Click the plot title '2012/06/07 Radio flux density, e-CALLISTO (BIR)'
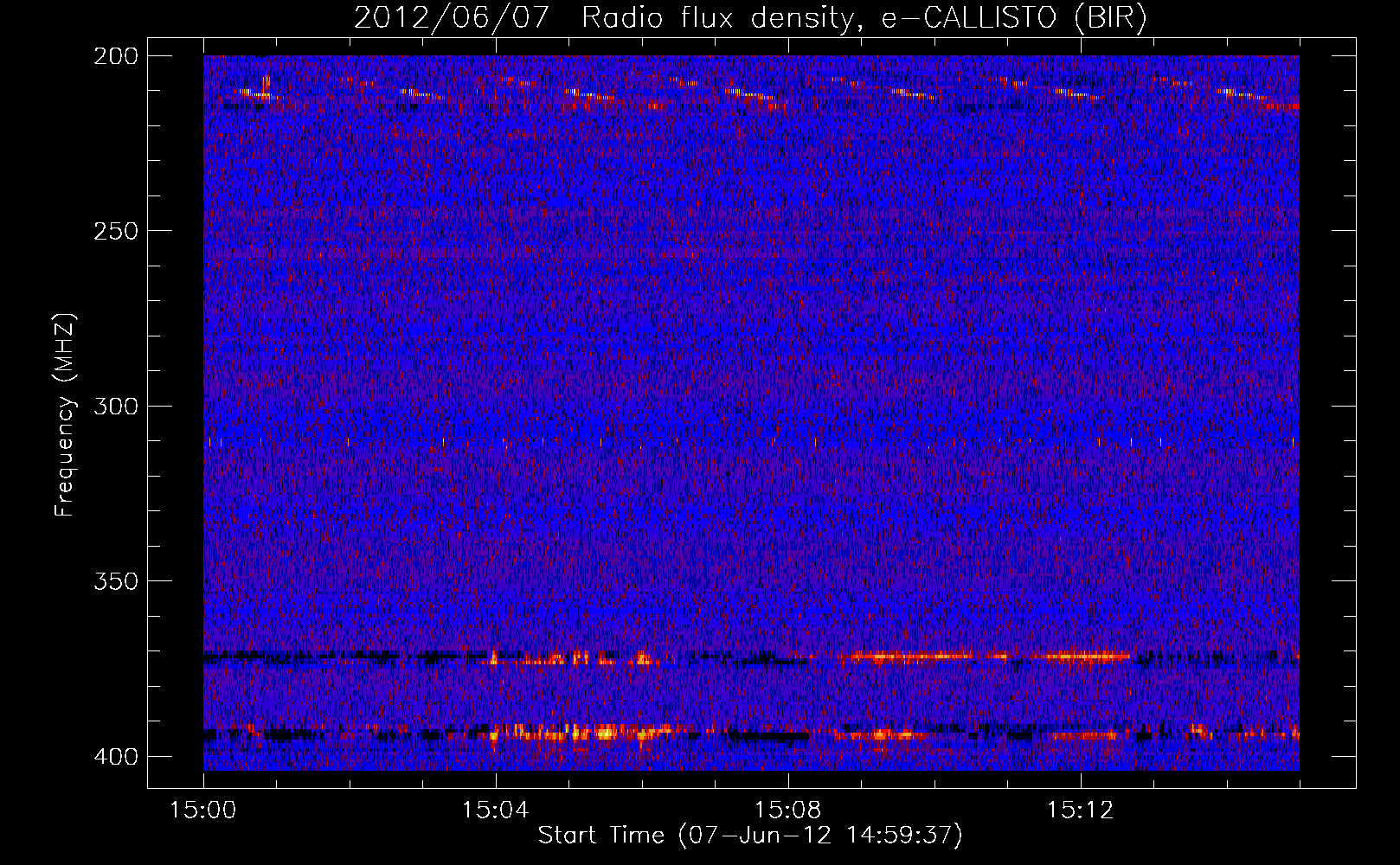1400x865 pixels. coord(750,18)
